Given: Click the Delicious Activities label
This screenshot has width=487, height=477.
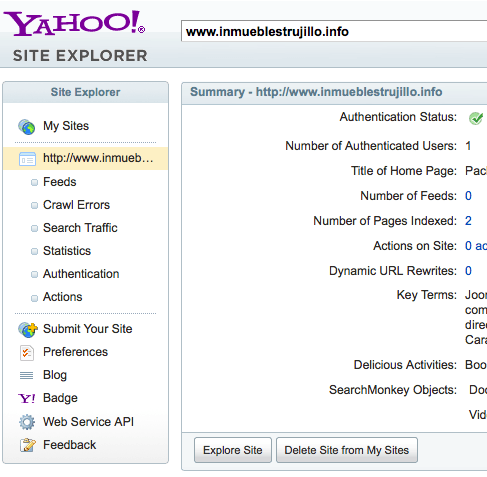Looking at the screenshot, I should tap(405, 365).
